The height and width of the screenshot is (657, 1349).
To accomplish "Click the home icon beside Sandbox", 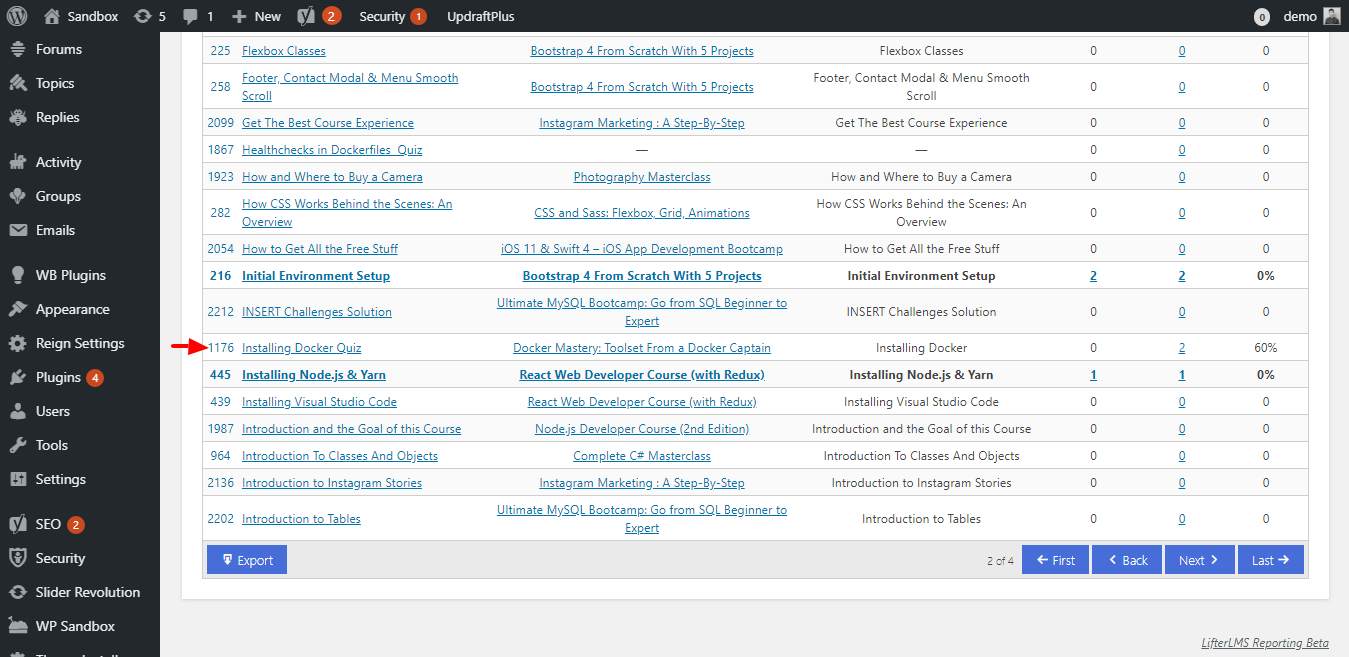I will tap(52, 16).
